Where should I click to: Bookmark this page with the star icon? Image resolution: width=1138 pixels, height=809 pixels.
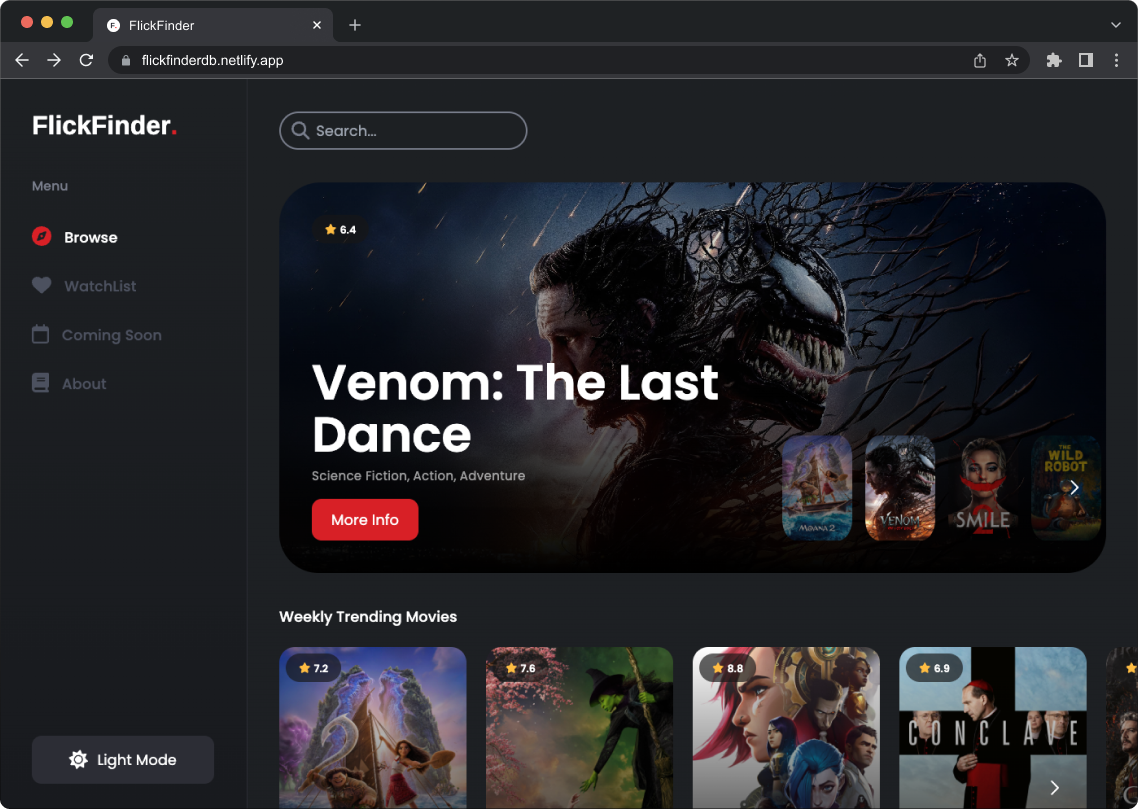[1012, 60]
